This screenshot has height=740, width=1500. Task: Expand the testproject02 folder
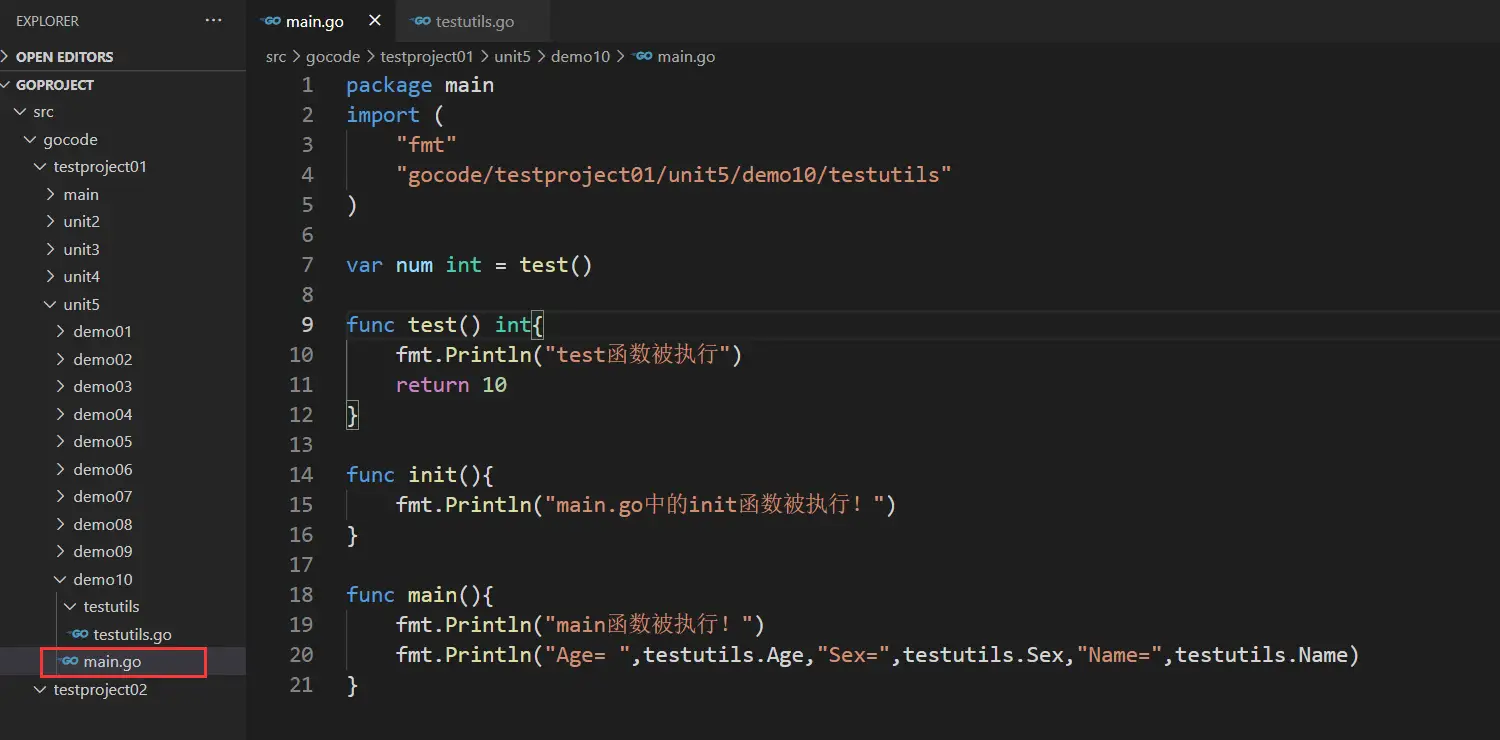100,689
